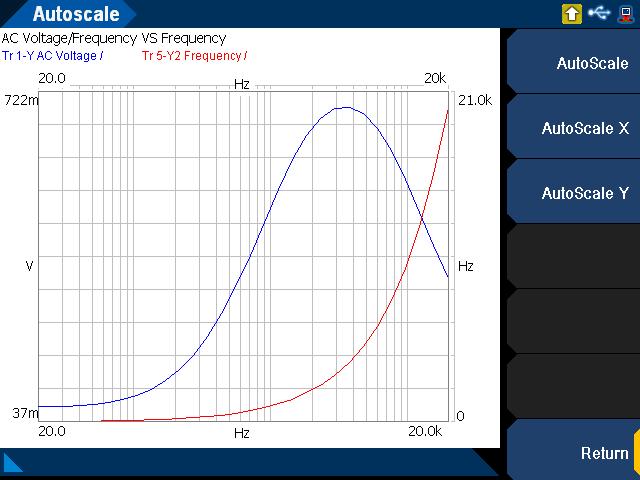Select the AutoScale X softkey
The image size is (640, 480).
coord(573,128)
